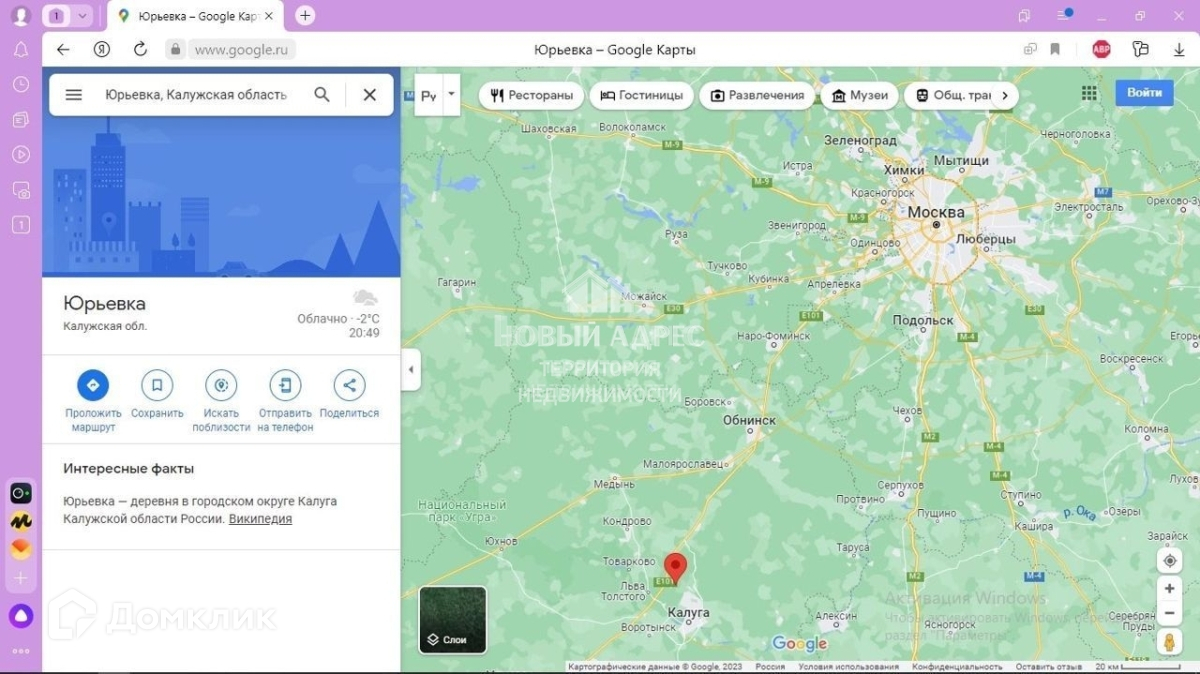1200x674 pixels.
Task: Zoom out the map with minus
Action: tap(1169, 613)
